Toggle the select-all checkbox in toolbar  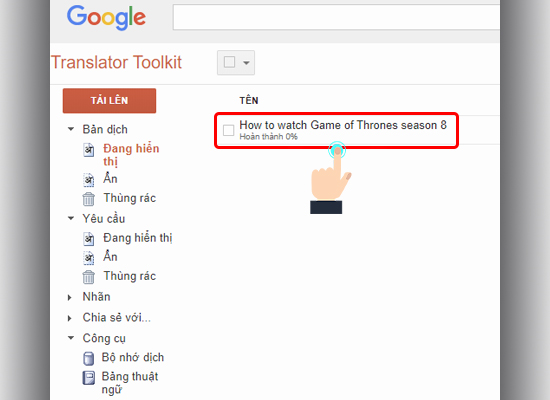point(229,62)
